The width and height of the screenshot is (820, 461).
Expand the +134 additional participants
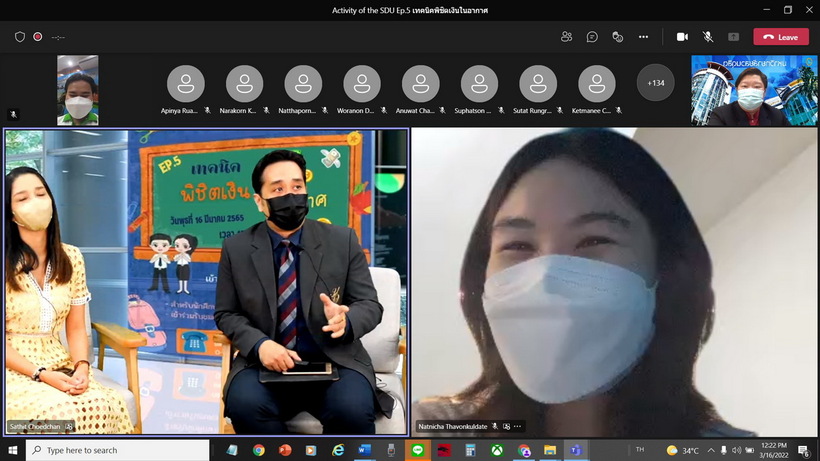click(655, 83)
